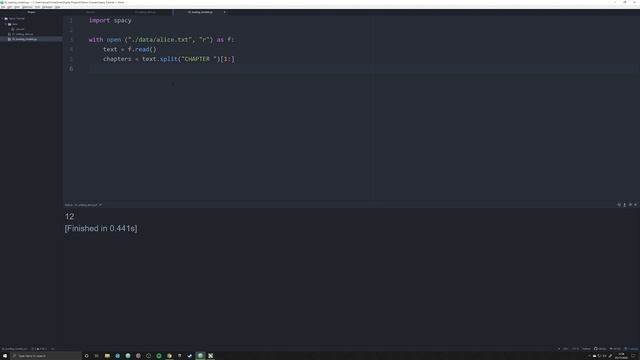640x360 pixels.
Task: Open the Edit menu
Action: (9, 7)
